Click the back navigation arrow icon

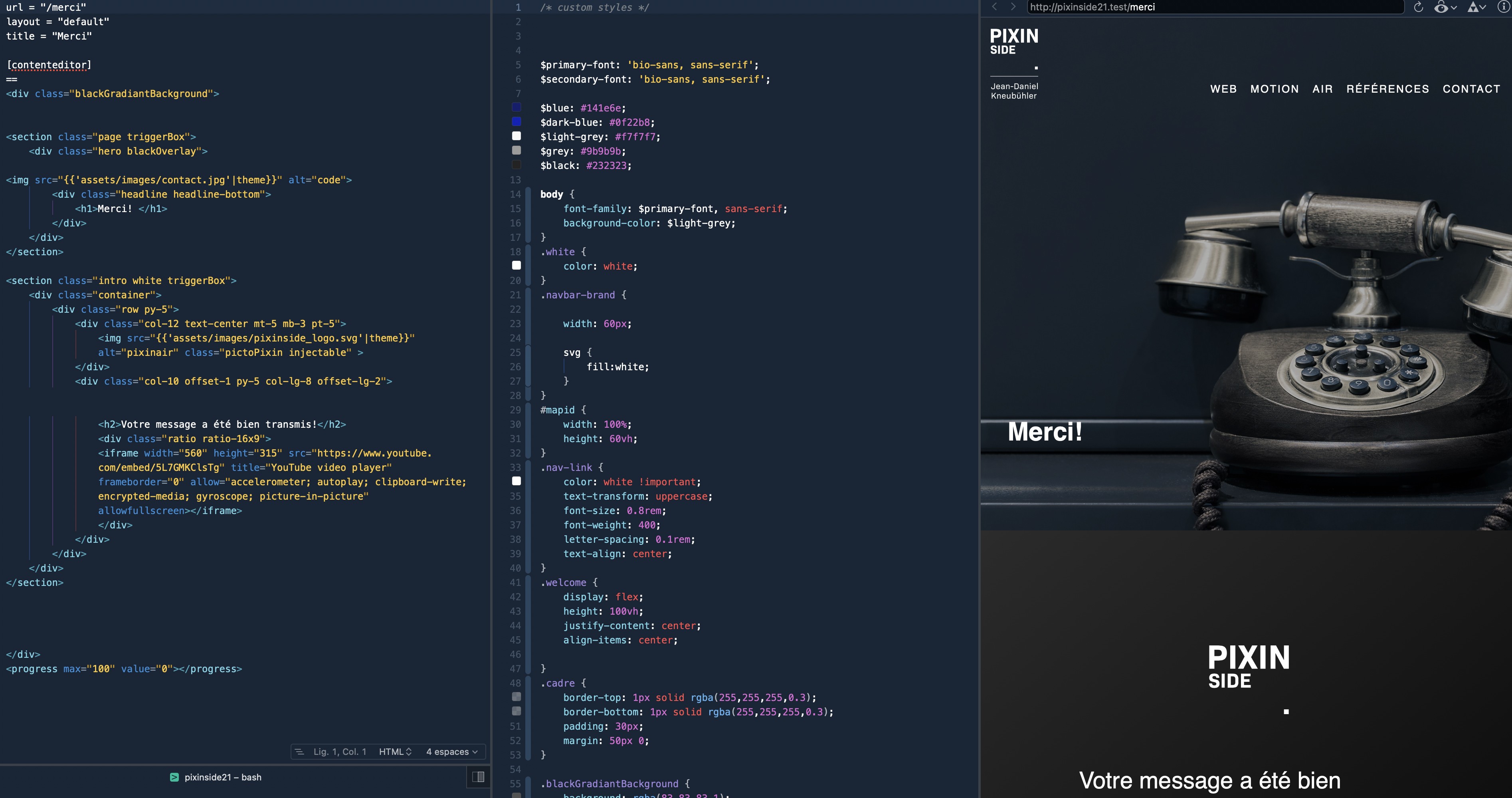point(993,7)
